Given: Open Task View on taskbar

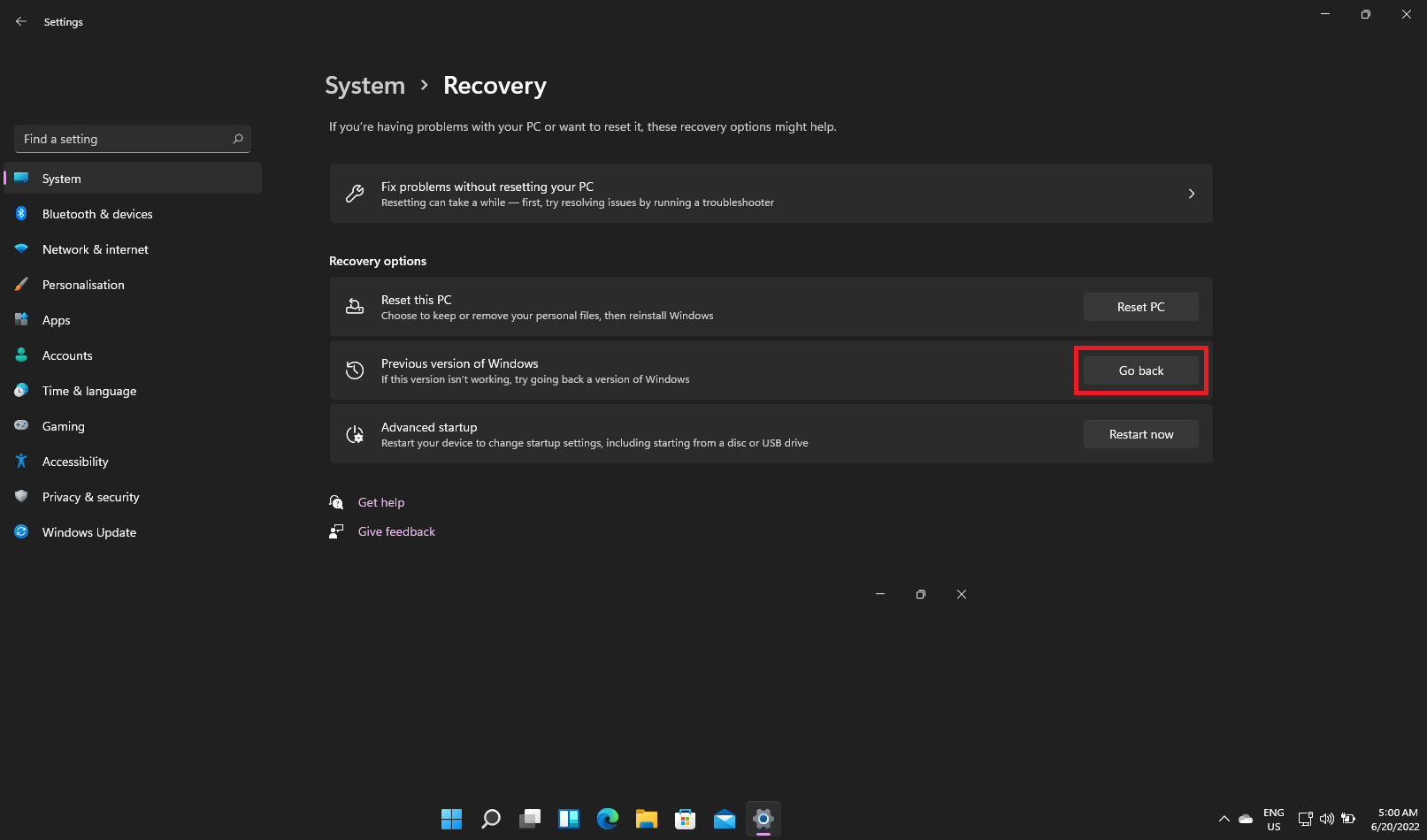Looking at the screenshot, I should [x=530, y=819].
